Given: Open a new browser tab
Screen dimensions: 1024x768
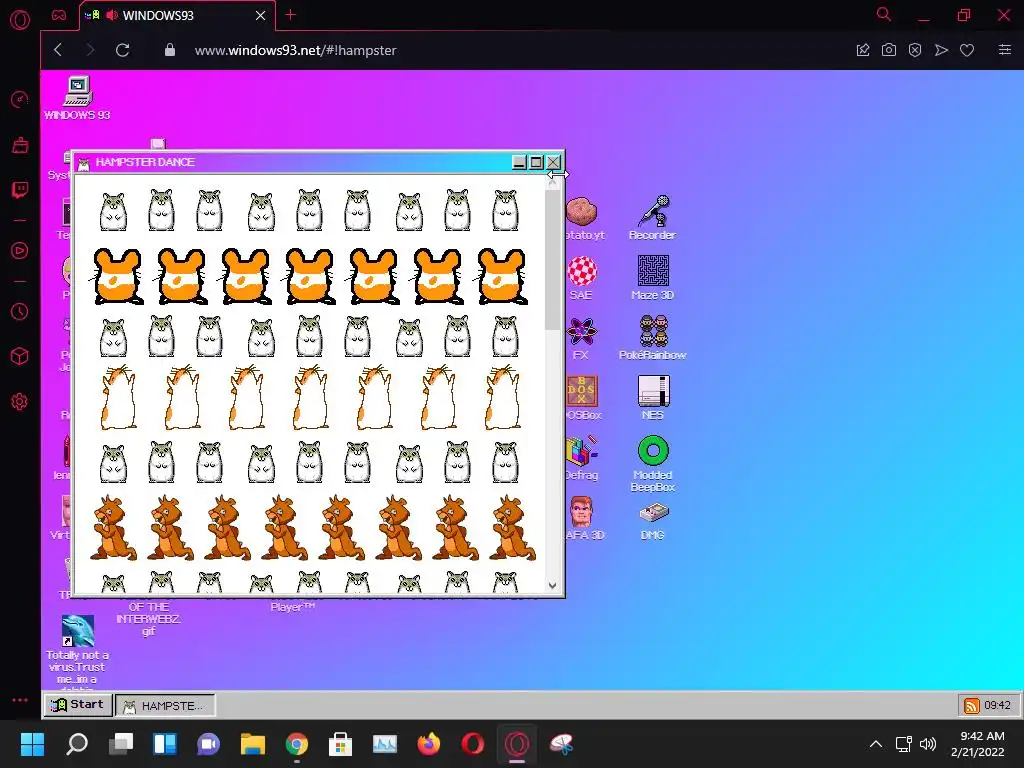Looking at the screenshot, I should point(291,15).
